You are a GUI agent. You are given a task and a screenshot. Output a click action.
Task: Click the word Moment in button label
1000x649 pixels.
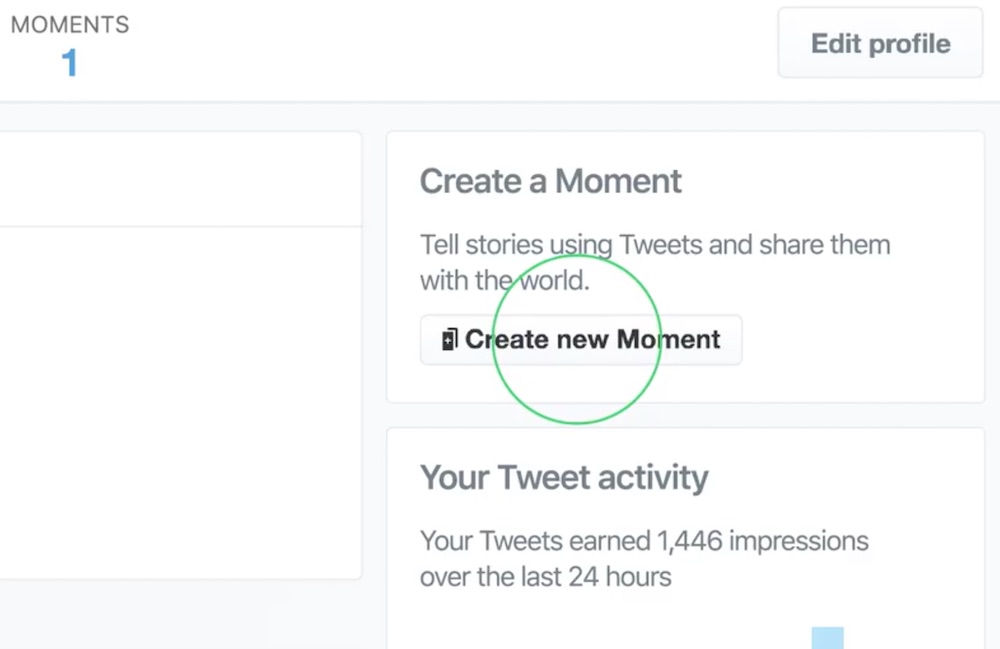click(668, 339)
